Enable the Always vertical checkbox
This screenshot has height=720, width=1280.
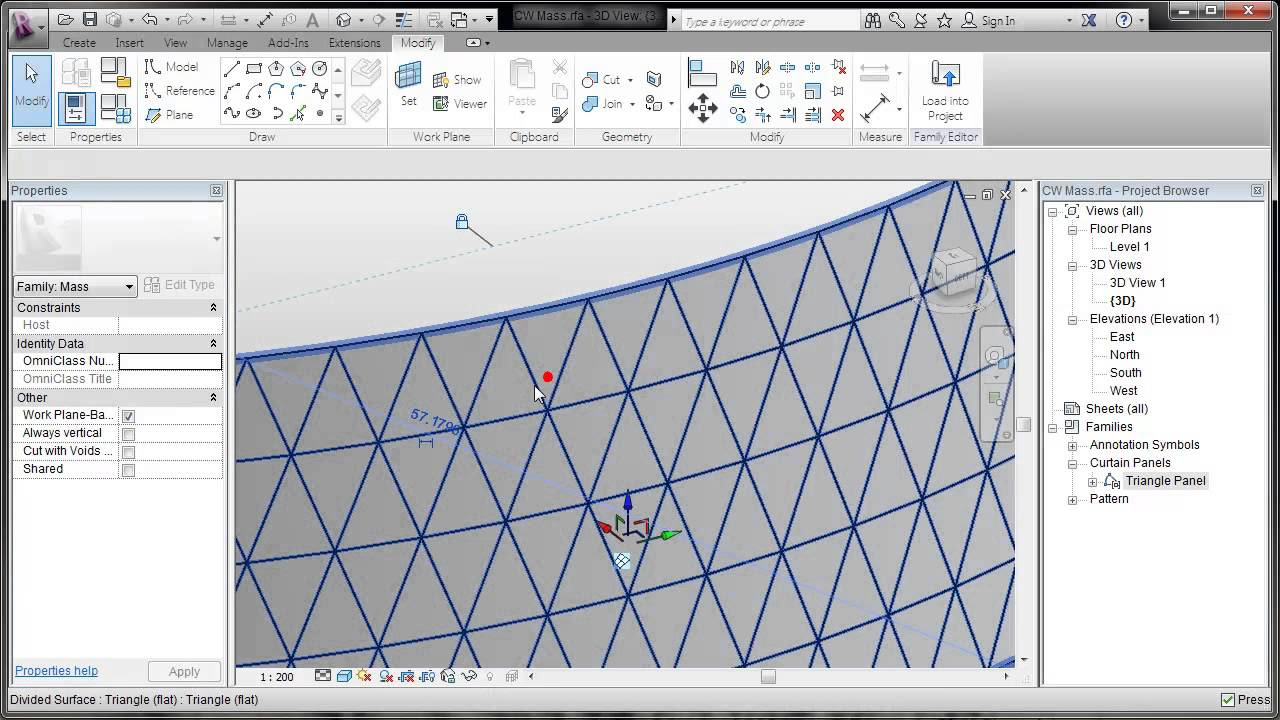pyautogui.click(x=127, y=433)
